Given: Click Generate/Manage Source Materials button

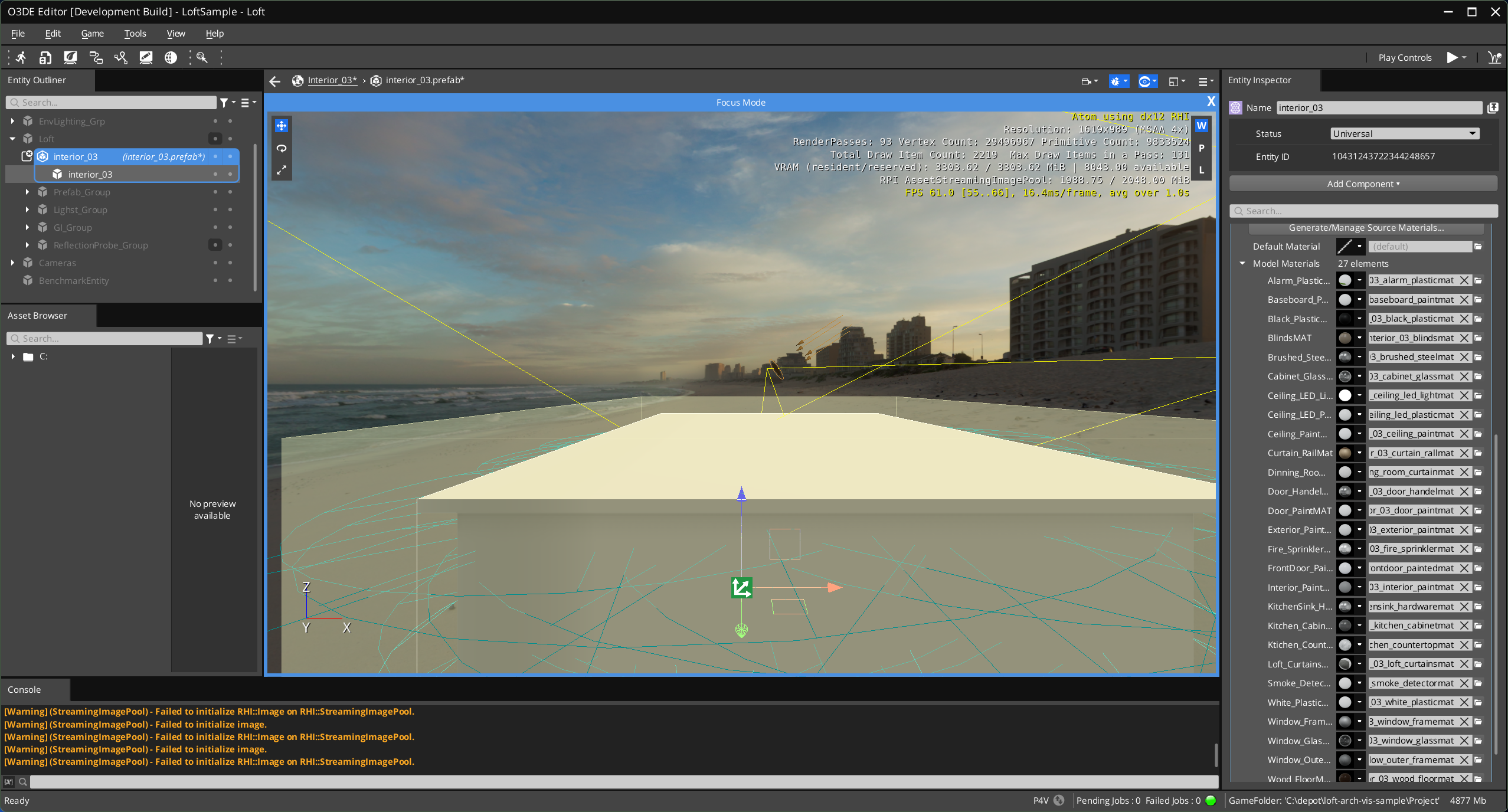Looking at the screenshot, I should click(x=1366, y=228).
